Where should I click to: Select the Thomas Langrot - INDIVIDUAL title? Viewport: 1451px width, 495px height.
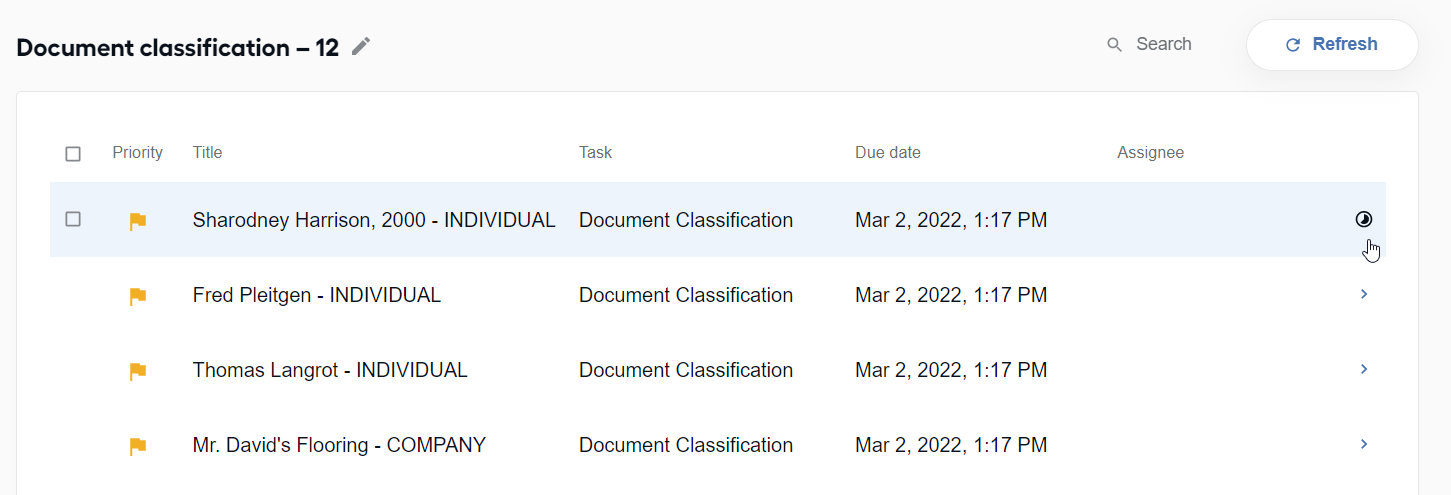[330, 370]
